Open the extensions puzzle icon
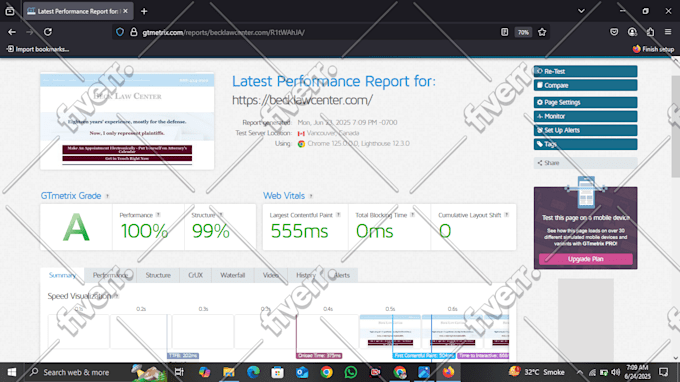The height and width of the screenshot is (382, 680). (650, 32)
